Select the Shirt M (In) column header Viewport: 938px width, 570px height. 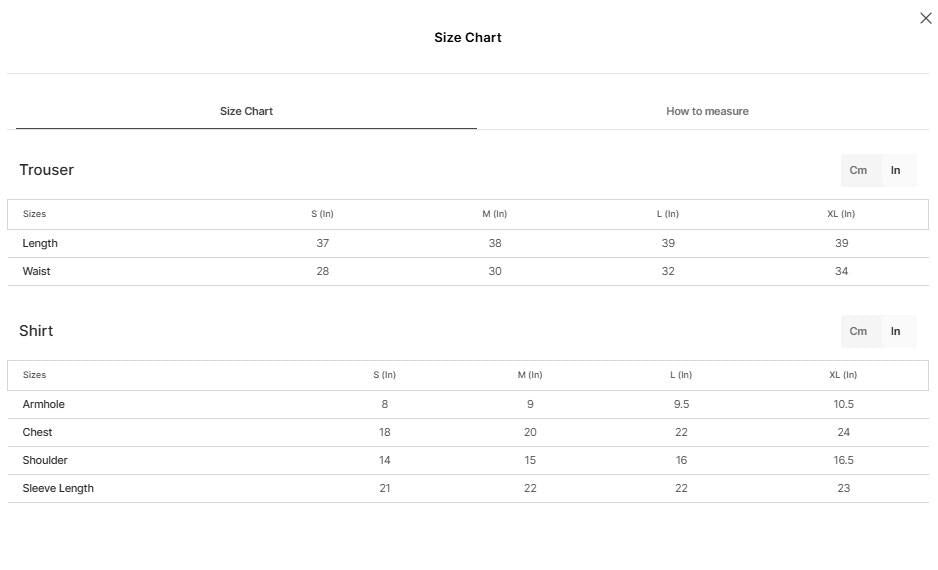coord(530,375)
